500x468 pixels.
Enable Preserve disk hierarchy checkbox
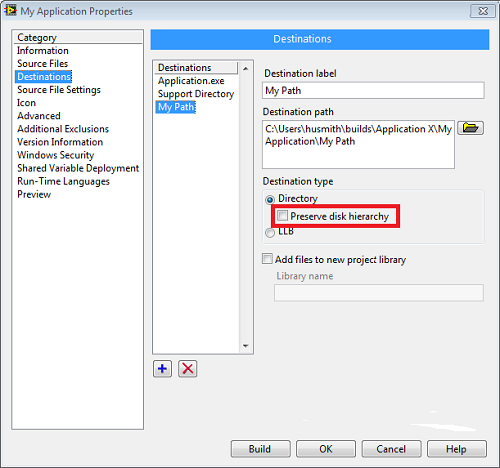tap(282, 216)
